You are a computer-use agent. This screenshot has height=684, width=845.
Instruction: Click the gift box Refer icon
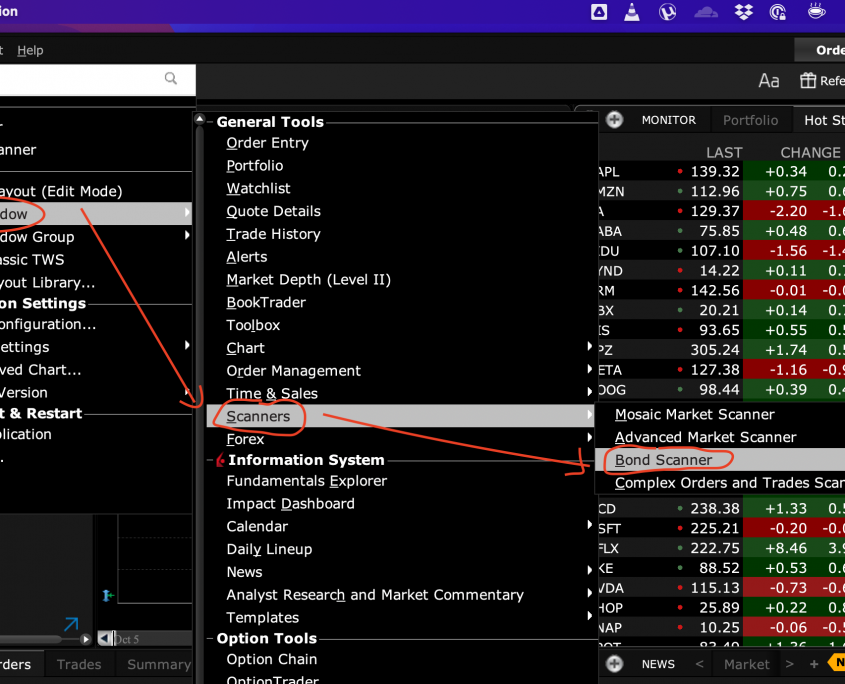pyautogui.click(x=808, y=81)
